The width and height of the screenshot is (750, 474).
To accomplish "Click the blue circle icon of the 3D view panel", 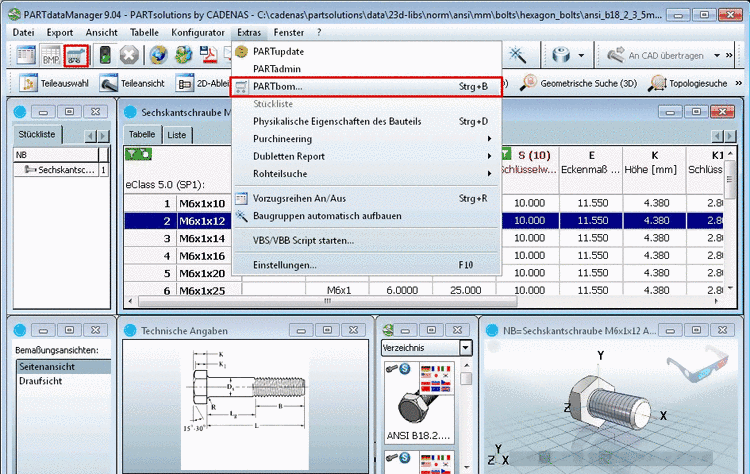I will coord(492,330).
